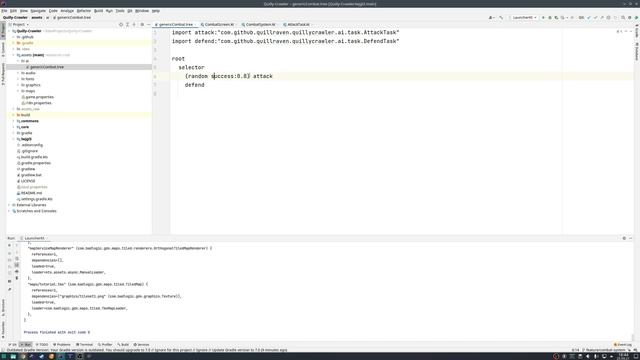This screenshot has width=640, height=360.
Task: Select game.properties file
Action: click(x=39, y=97)
